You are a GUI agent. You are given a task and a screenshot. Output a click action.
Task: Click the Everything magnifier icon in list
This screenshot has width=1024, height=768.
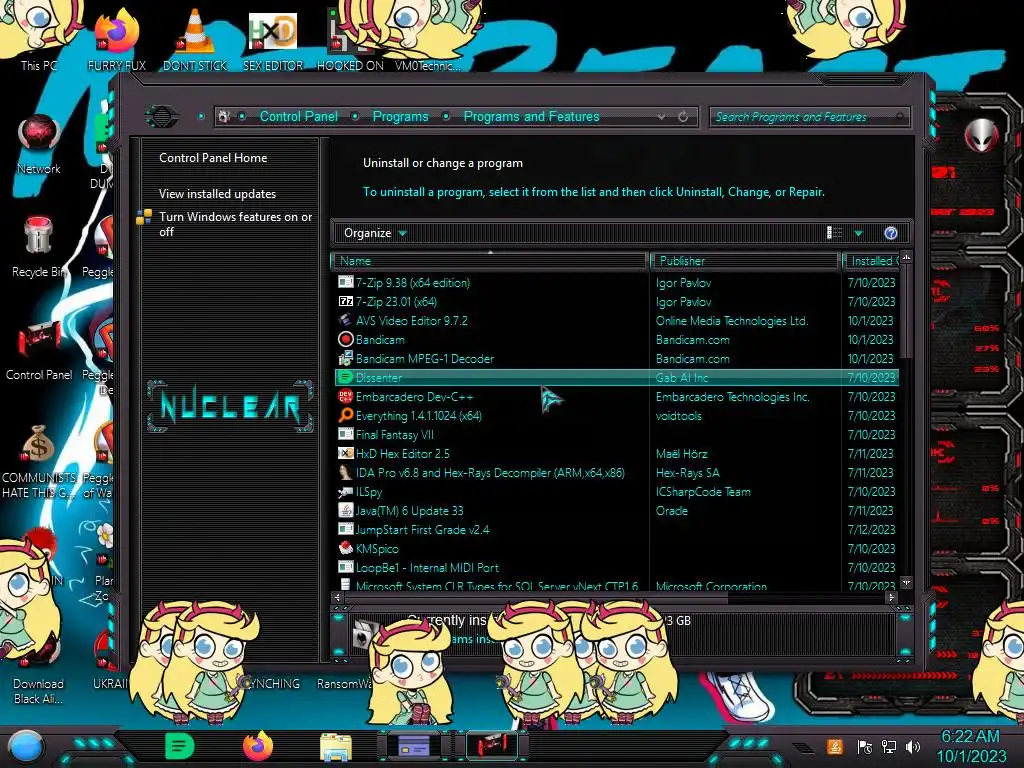(x=345, y=415)
